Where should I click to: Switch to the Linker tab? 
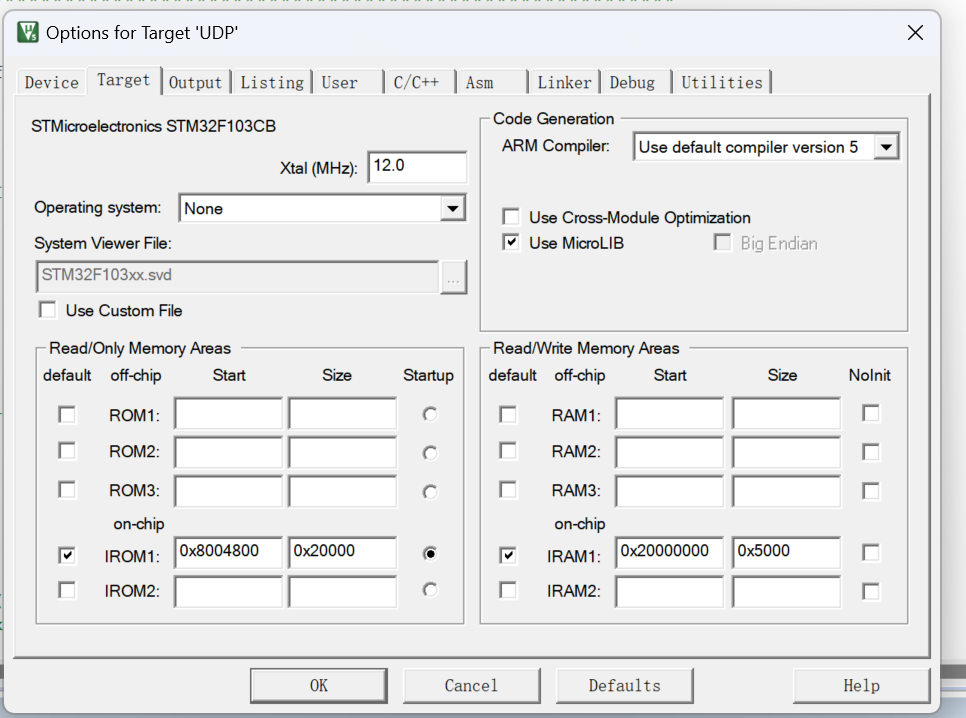coord(564,83)
